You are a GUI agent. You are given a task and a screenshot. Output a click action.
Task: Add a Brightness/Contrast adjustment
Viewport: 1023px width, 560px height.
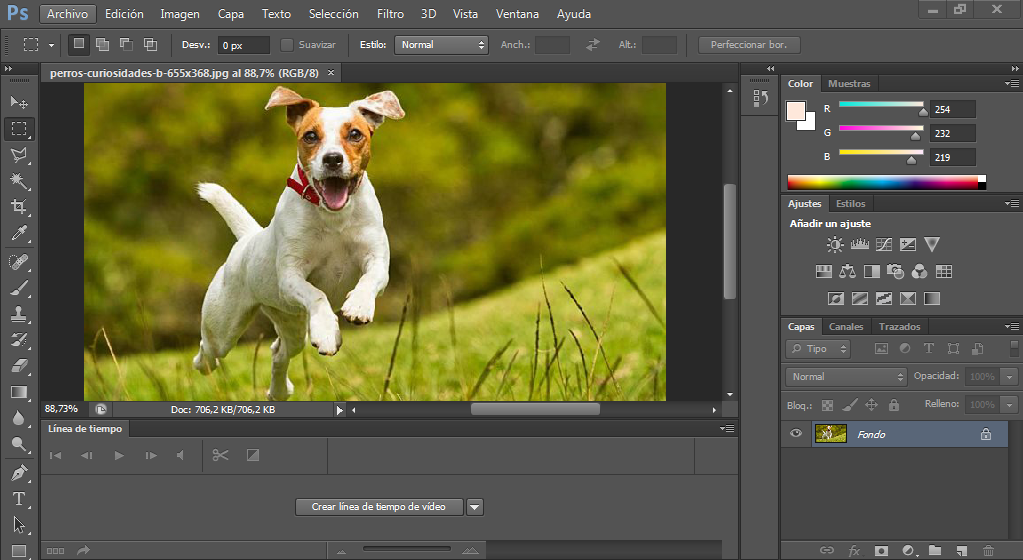tap(834, 245)
